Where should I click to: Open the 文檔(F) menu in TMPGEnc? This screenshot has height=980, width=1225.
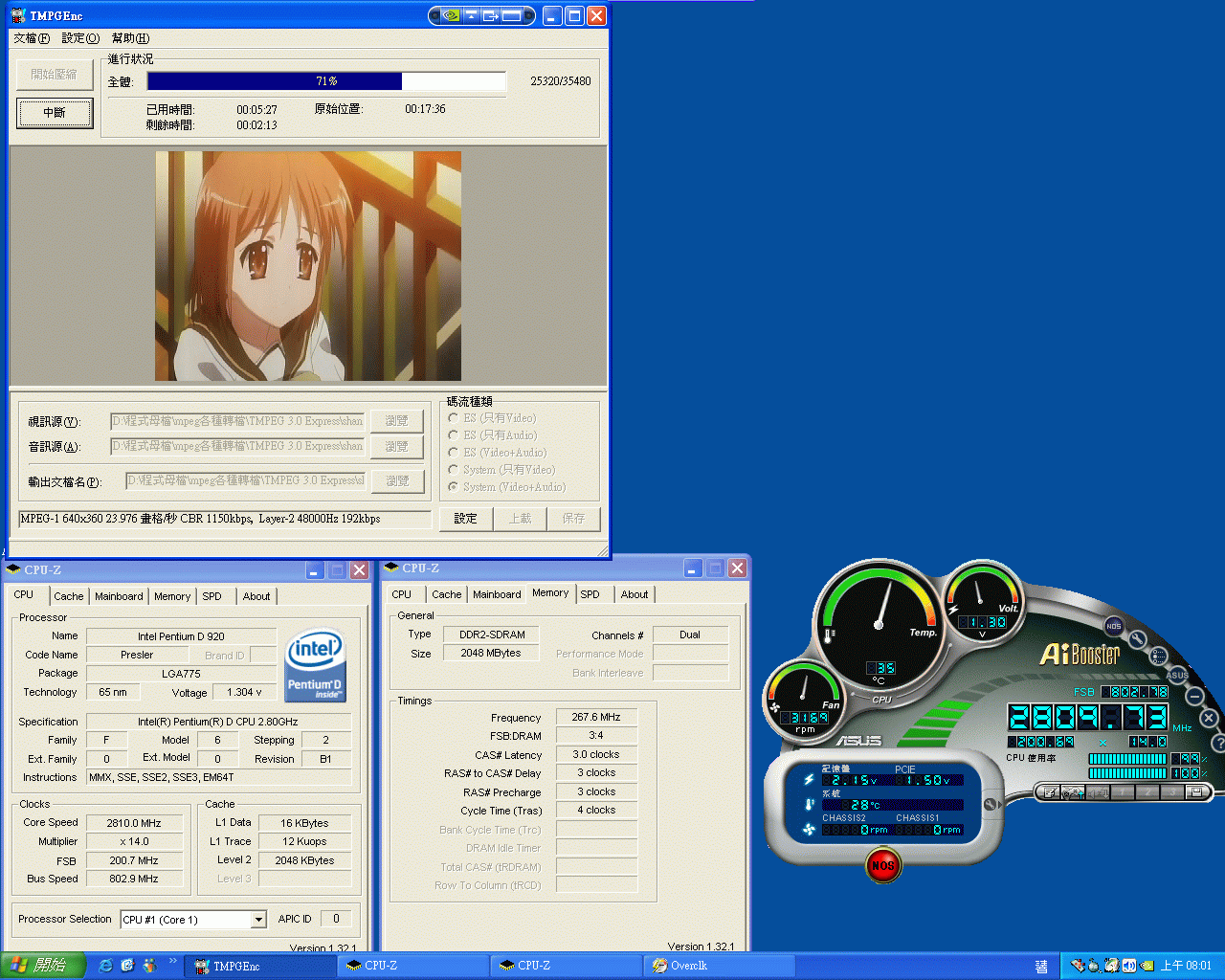coord(32,38)
